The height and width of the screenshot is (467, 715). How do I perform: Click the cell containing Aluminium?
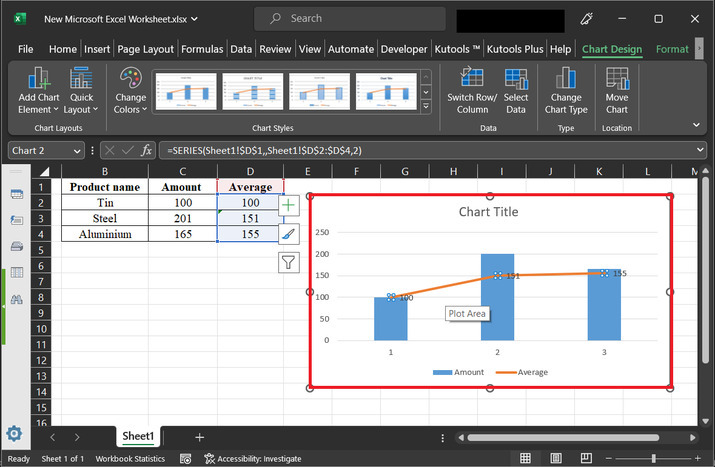click(105, 234)
